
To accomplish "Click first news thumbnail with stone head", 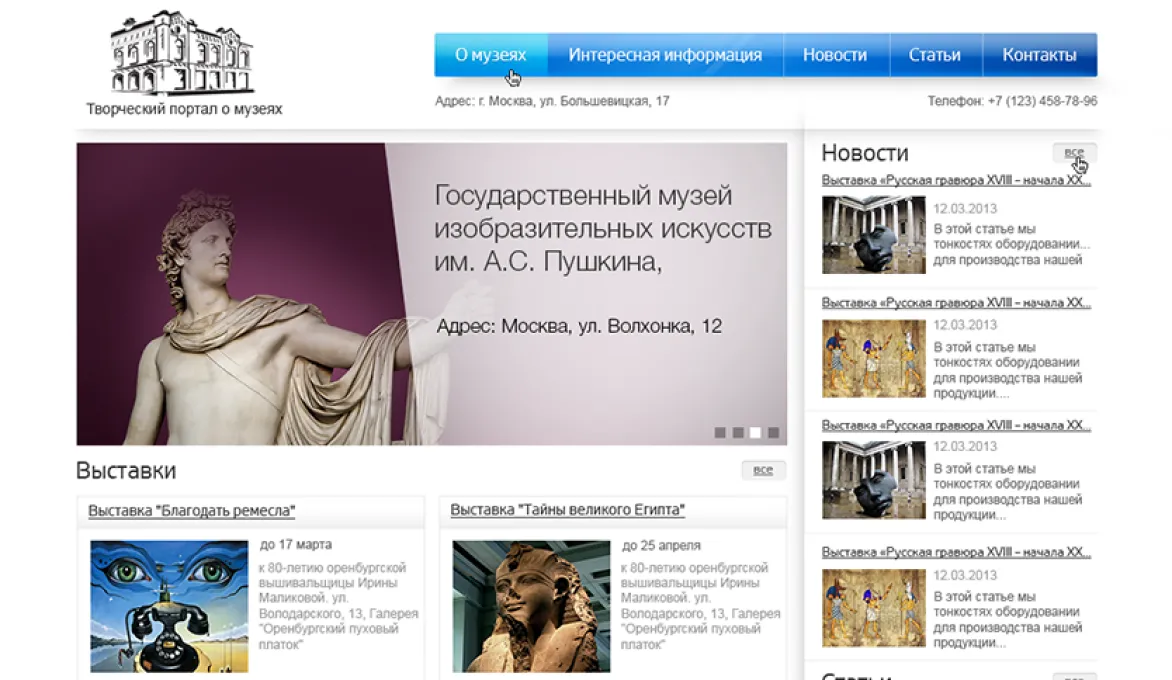I will [x=874, y=235].
